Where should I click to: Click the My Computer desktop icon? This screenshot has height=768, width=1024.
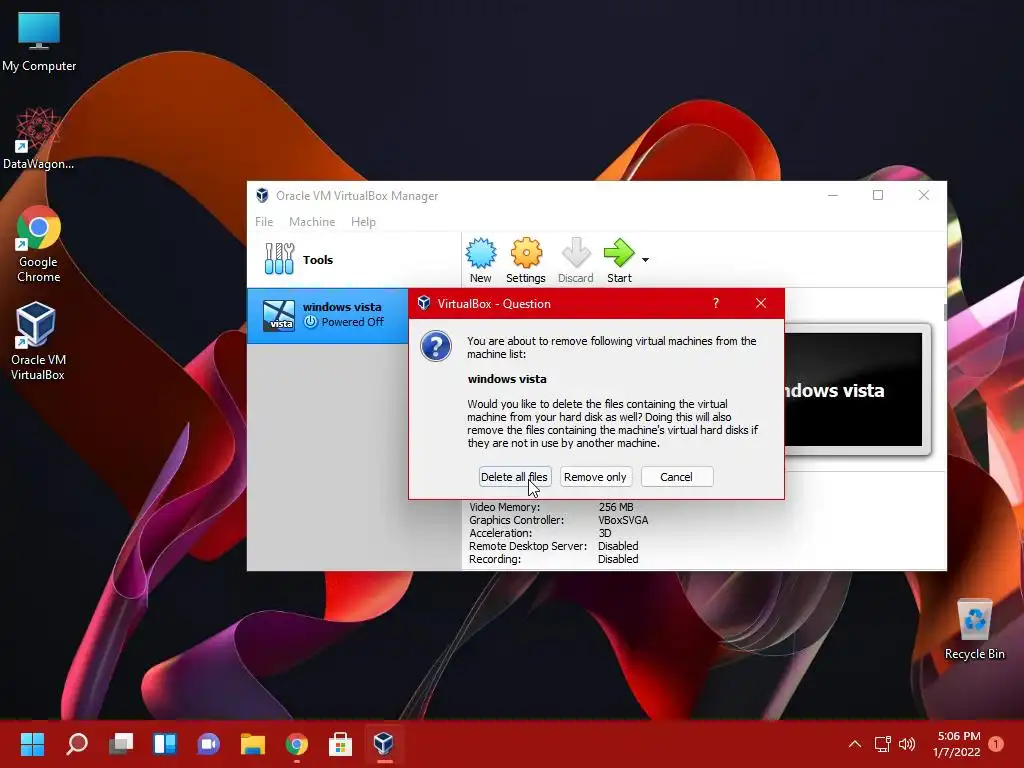[39, 42]
